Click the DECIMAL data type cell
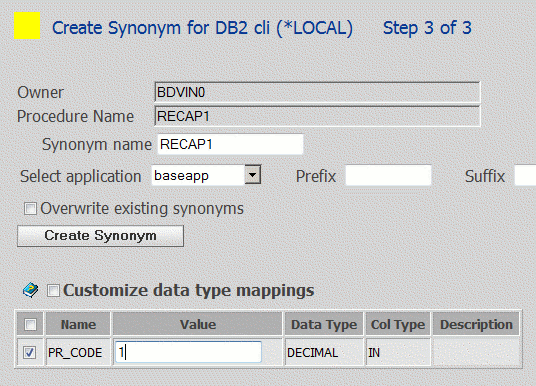 pyautogui.click(x=324, y=352)
